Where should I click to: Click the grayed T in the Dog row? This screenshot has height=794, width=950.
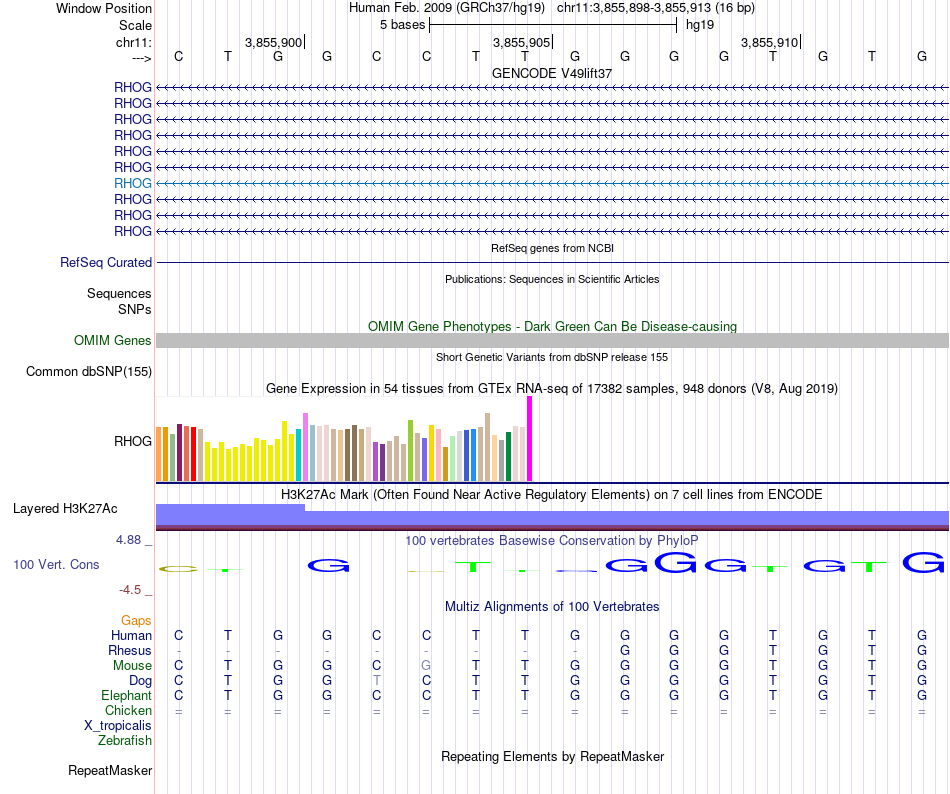coord(376,681)
